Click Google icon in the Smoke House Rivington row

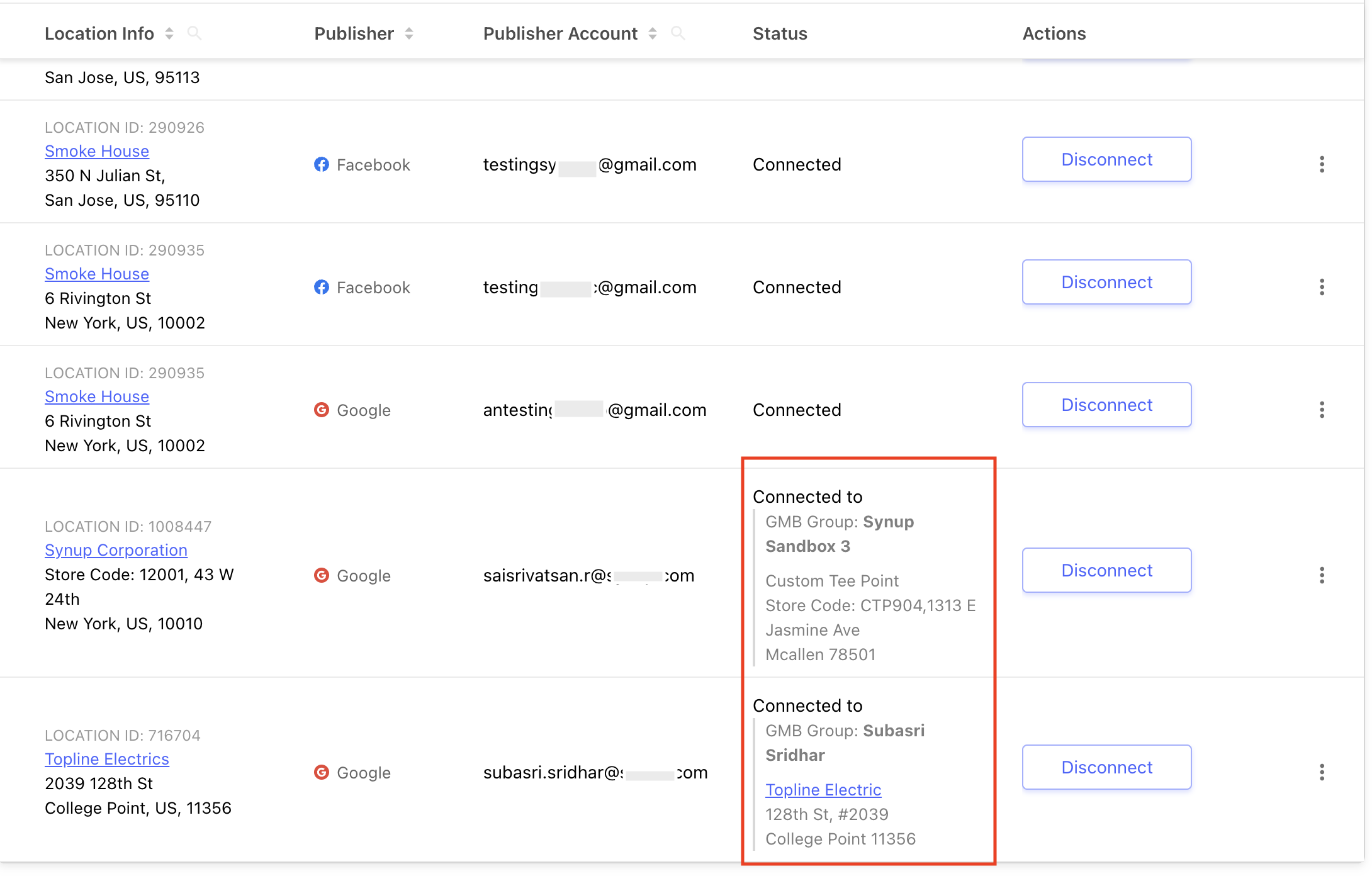(322, 410)
